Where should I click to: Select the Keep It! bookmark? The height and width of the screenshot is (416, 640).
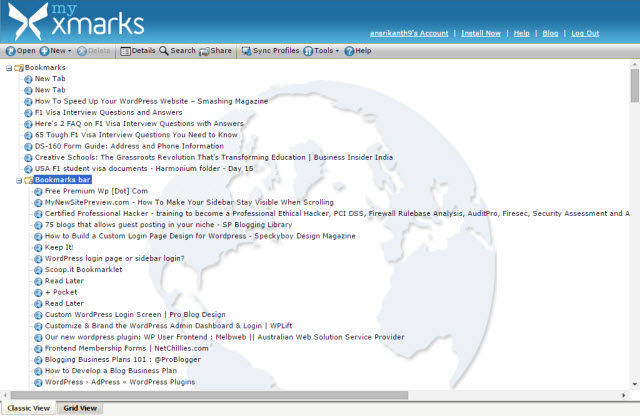pyautogui.click(x=59, y=247)
